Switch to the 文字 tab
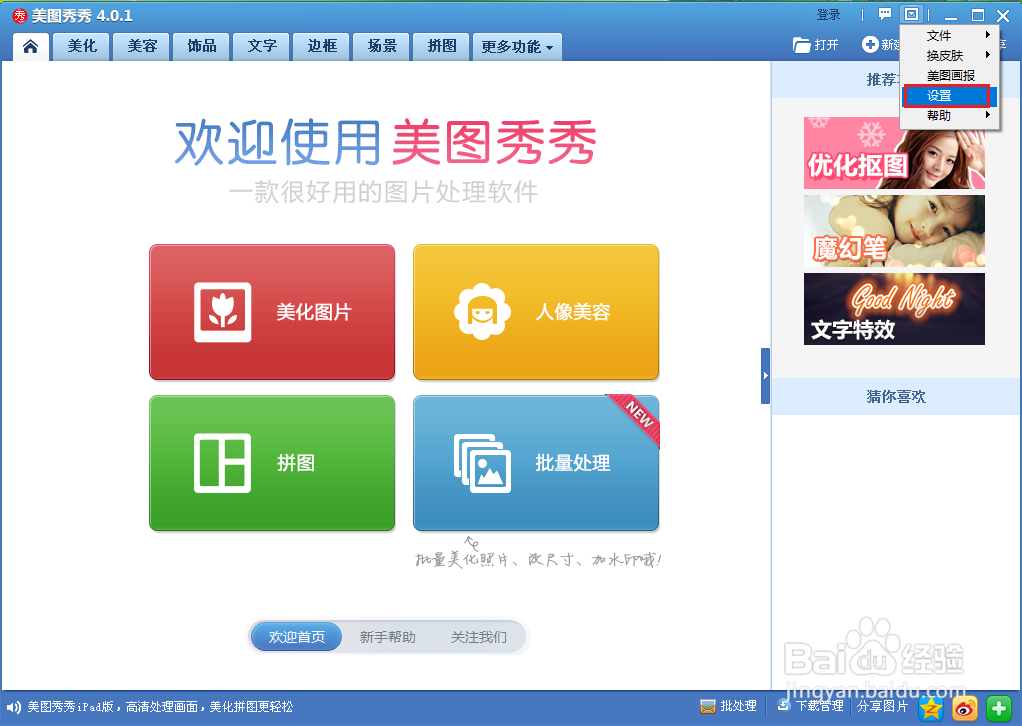Image resolution: width=1022 pixels, height=726 pixels. [x=262, y=47]
